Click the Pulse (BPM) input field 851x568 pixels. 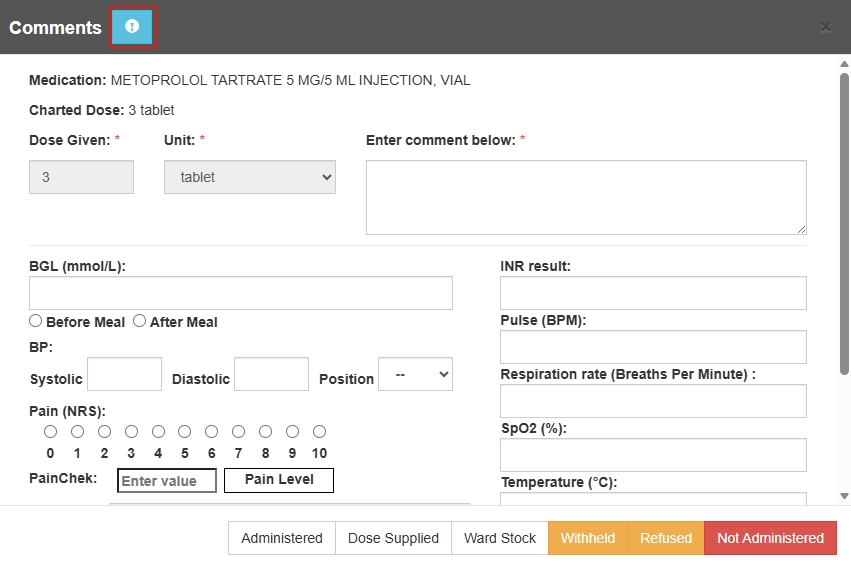coord(653,347)
